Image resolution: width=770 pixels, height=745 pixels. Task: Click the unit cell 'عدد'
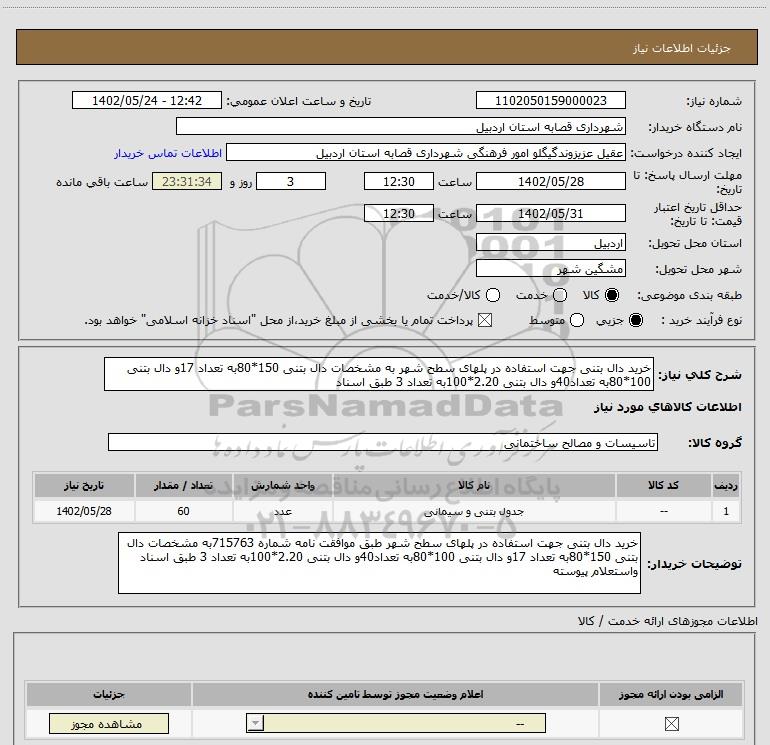(283, 511)
